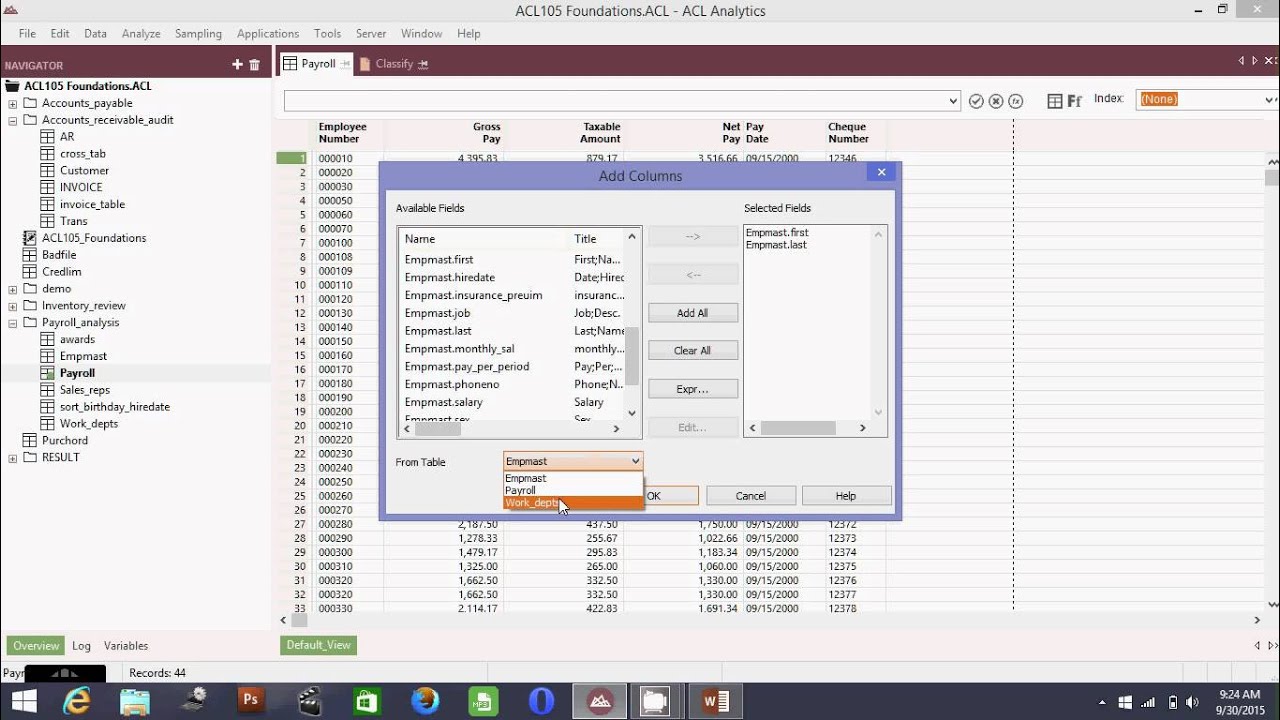Select Empmast.first in Selected Fields

point(777,232)
